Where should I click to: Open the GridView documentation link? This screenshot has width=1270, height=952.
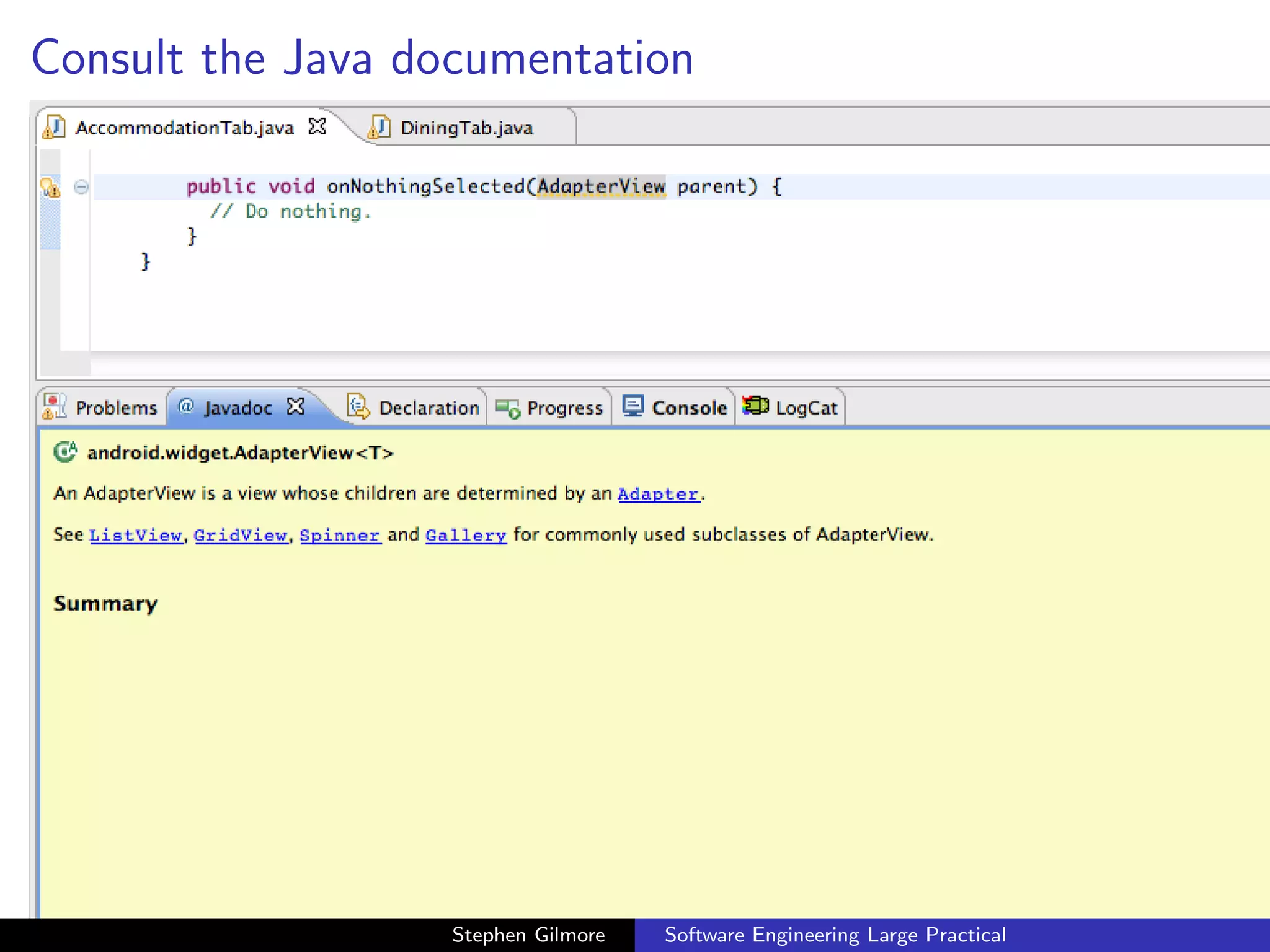(x=241, y=535)
